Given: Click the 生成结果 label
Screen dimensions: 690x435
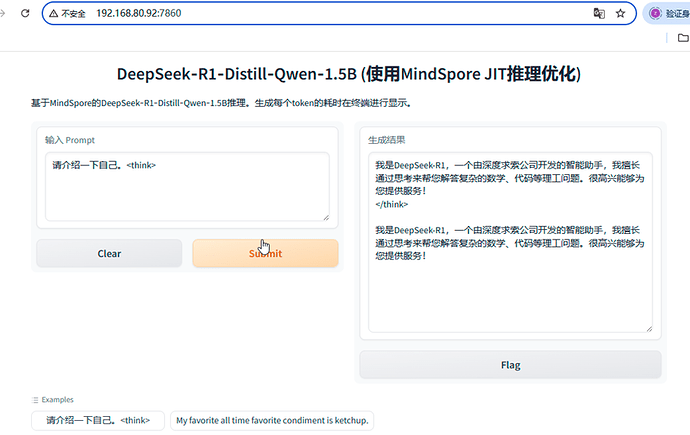Looking at the screenshot, I should (x=387, y=140).
